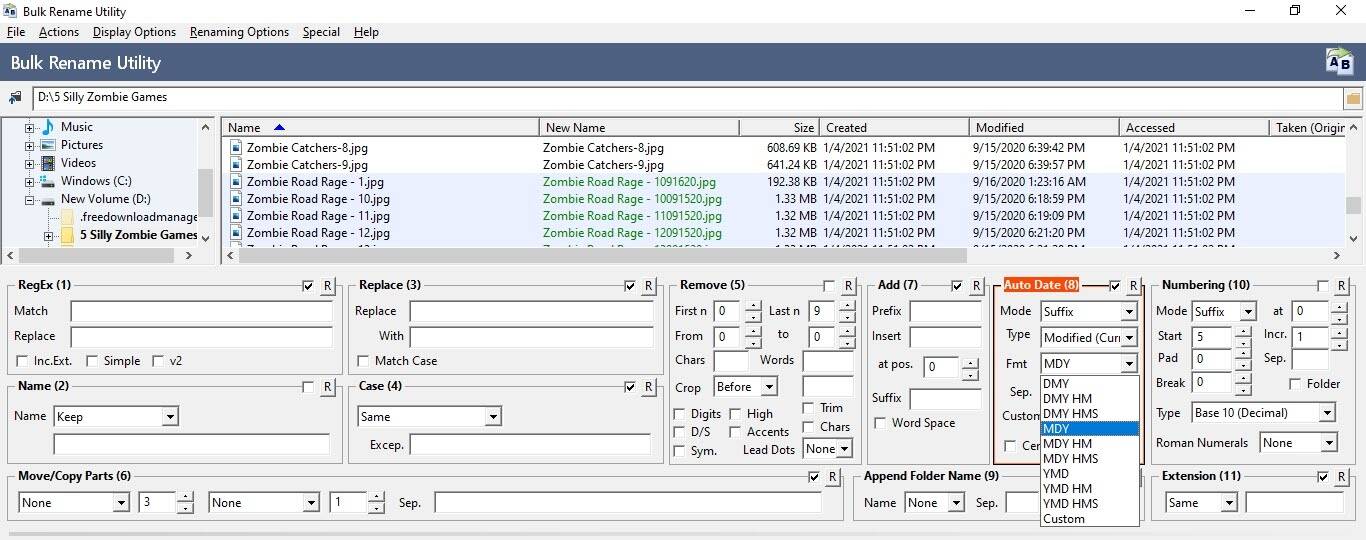Select Zombie Road Rage - 1.jpg file icon
The height and width of the screenshot is (540, 1366).
tap(237, 182)
